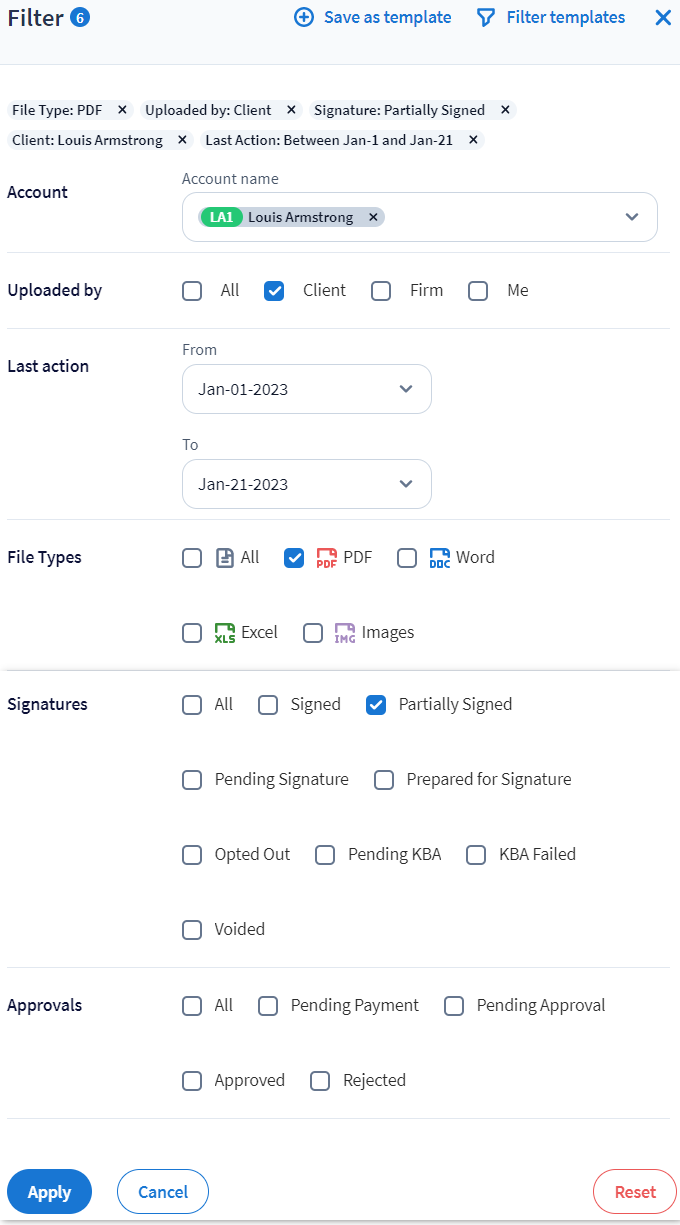Viewport: 680px width, 1225px height.
Task: Click the Save as template plus icon
Action: 304,18
